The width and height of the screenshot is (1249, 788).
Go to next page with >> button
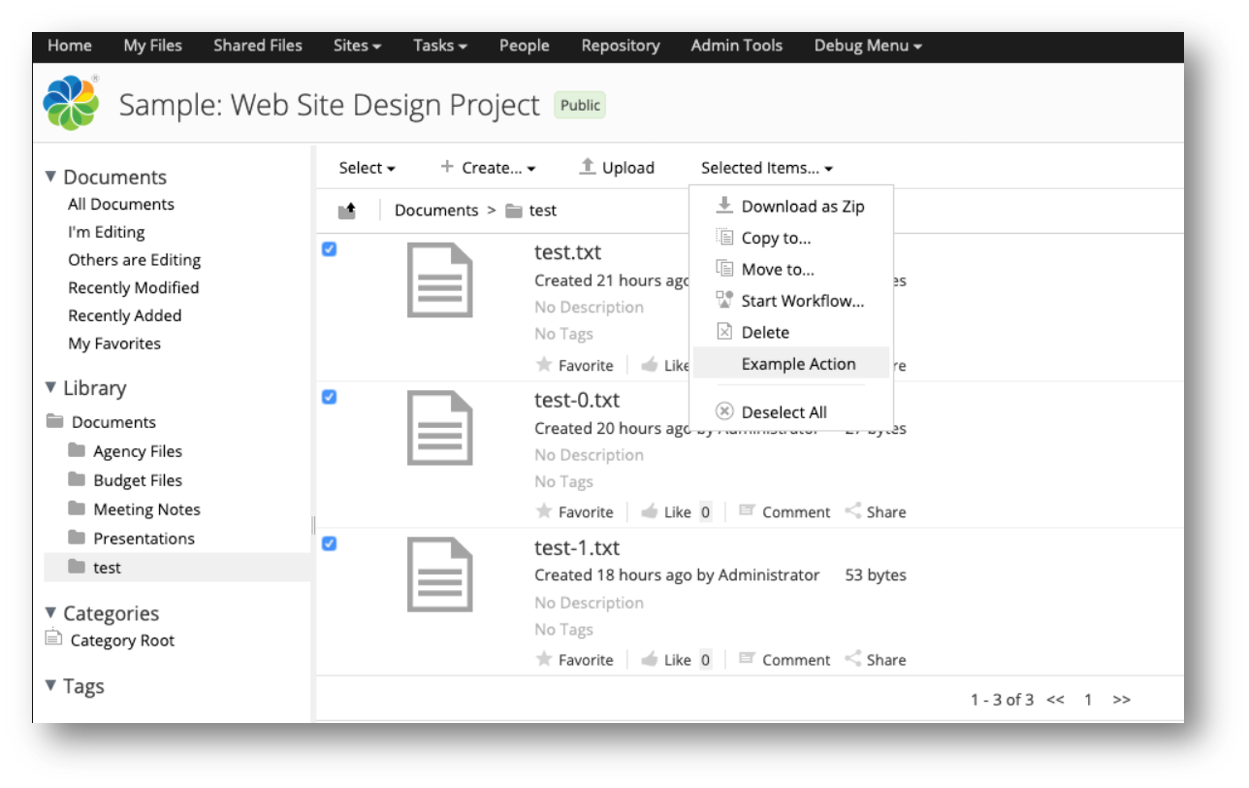[x=1122, y=700]
